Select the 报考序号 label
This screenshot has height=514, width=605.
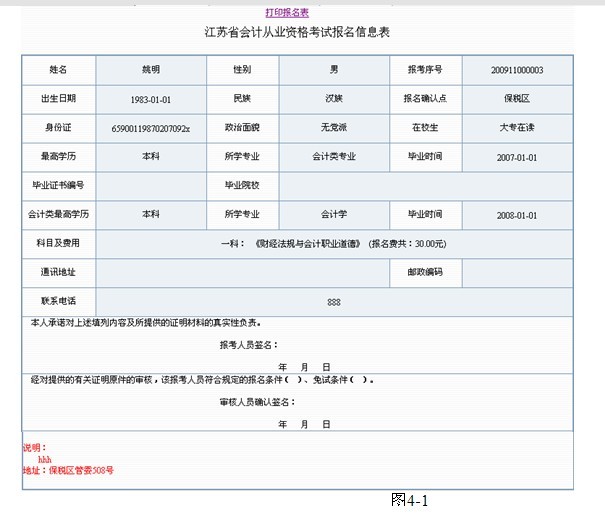click(425, 69)
